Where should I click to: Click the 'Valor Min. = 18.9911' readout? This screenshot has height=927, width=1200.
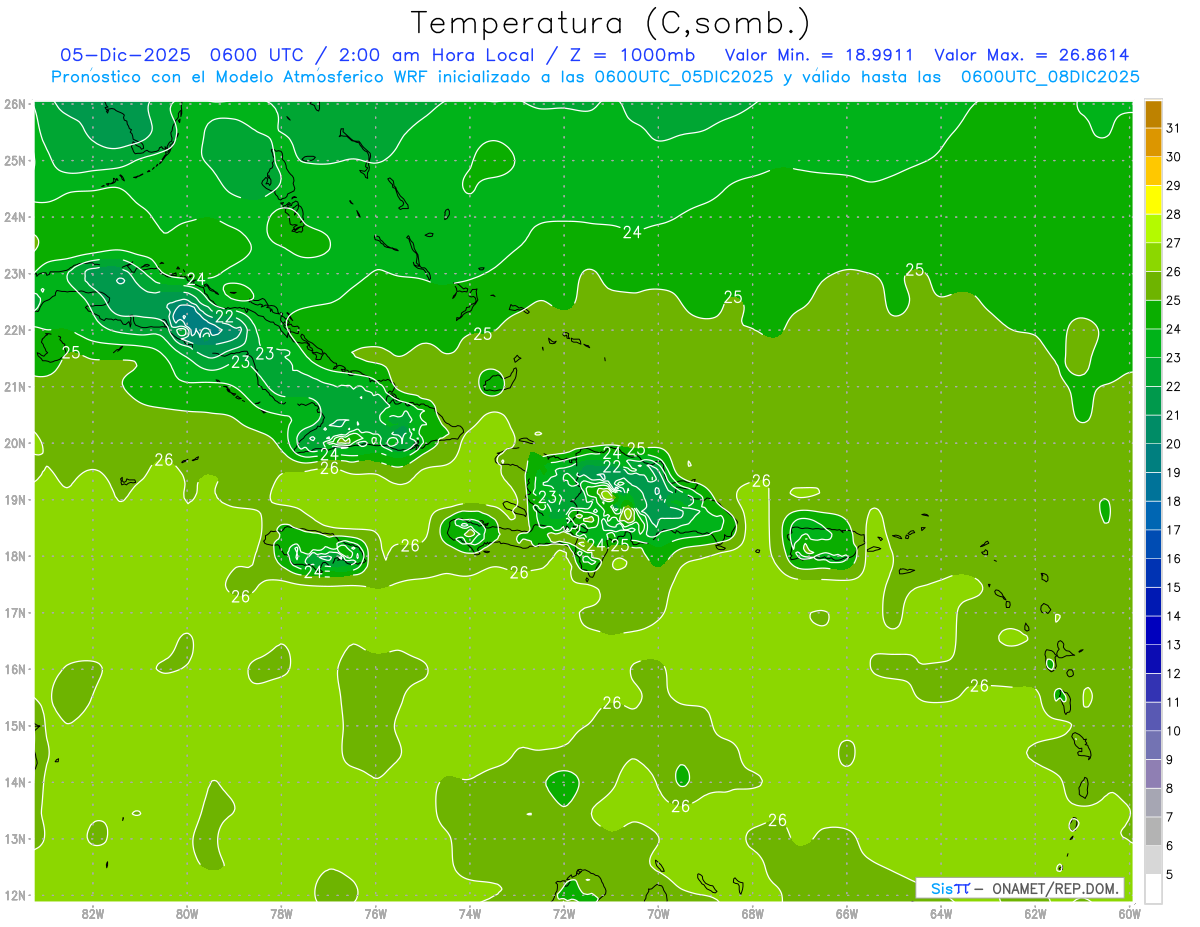coord(818,55)
